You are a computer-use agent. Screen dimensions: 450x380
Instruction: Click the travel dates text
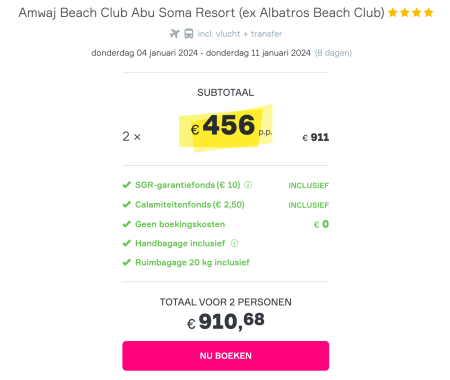coord(201,53)
